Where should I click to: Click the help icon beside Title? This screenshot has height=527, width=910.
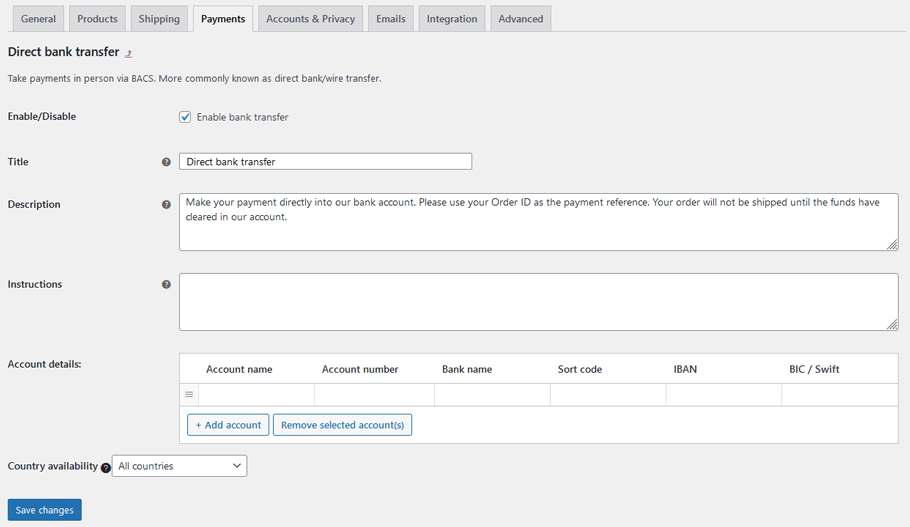166,162
